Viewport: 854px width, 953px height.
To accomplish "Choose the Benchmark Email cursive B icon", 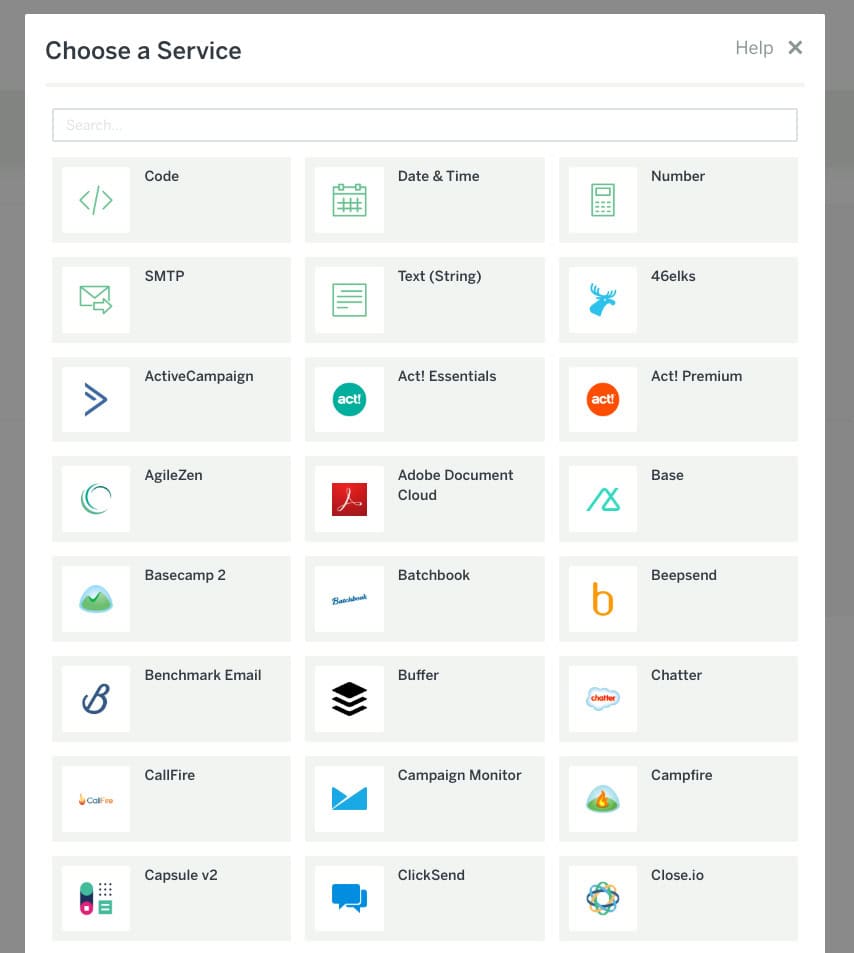I will click(x=96, y=698).
